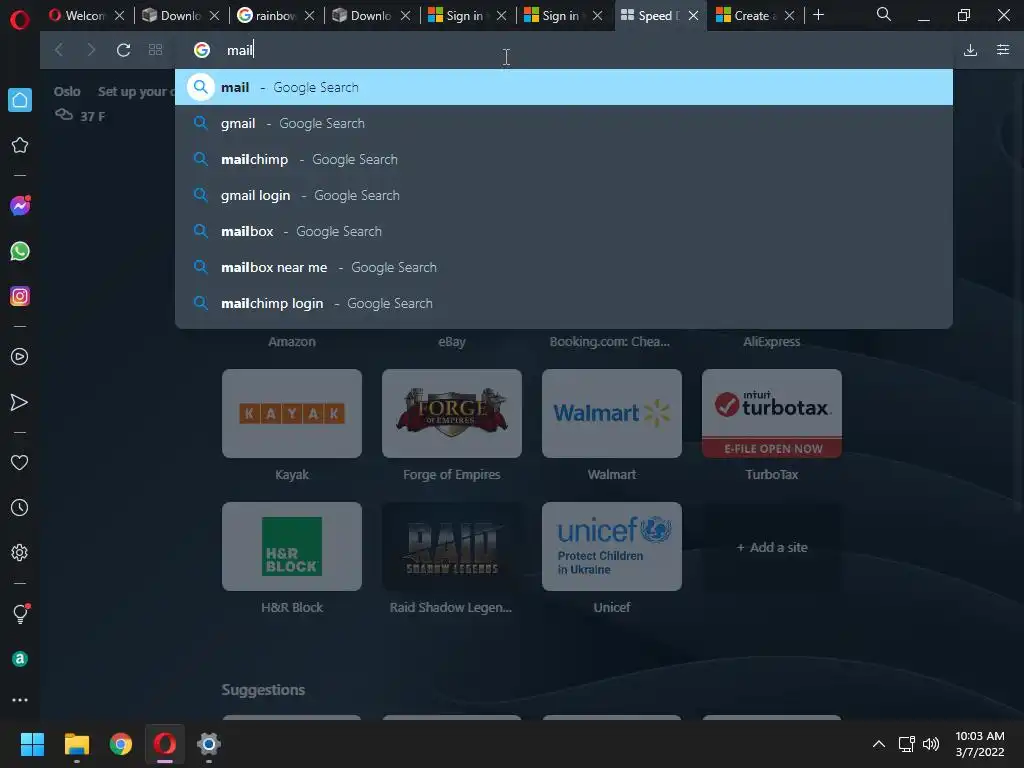Open the H&R Block speed dial tile
1024x768 pixels.
292,547
